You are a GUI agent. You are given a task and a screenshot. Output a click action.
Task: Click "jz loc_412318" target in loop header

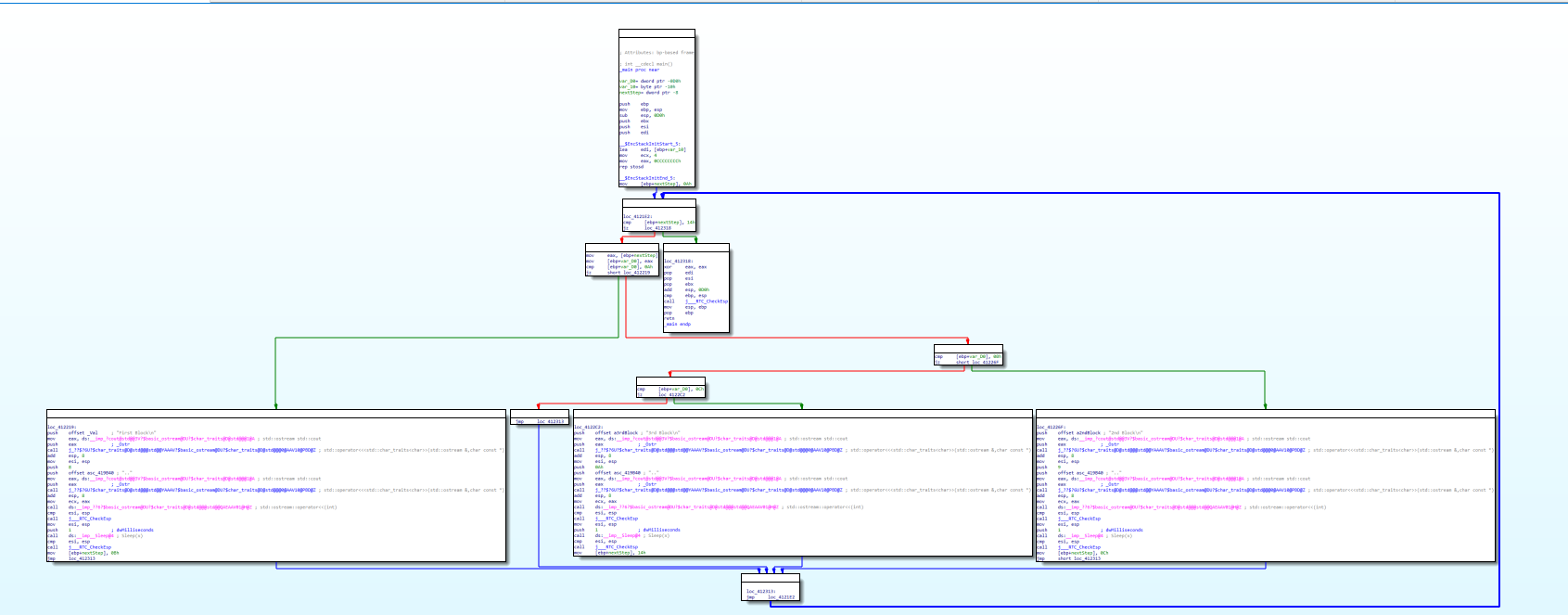coord(682,227)
